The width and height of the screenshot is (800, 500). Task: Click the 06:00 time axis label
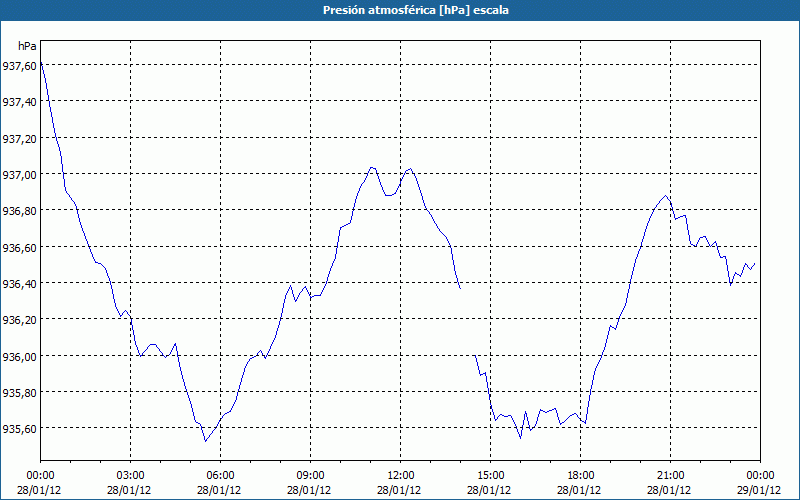(x=220, y=476)
